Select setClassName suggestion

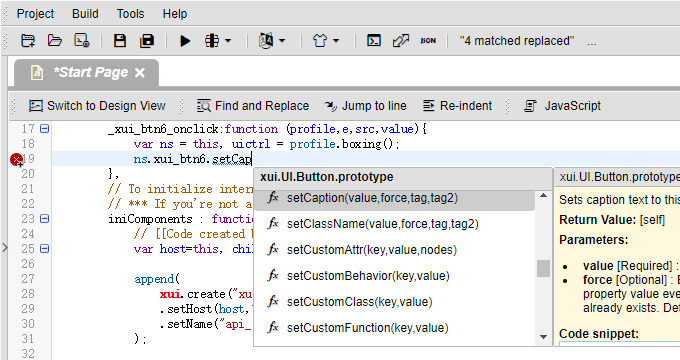(394, 224)
